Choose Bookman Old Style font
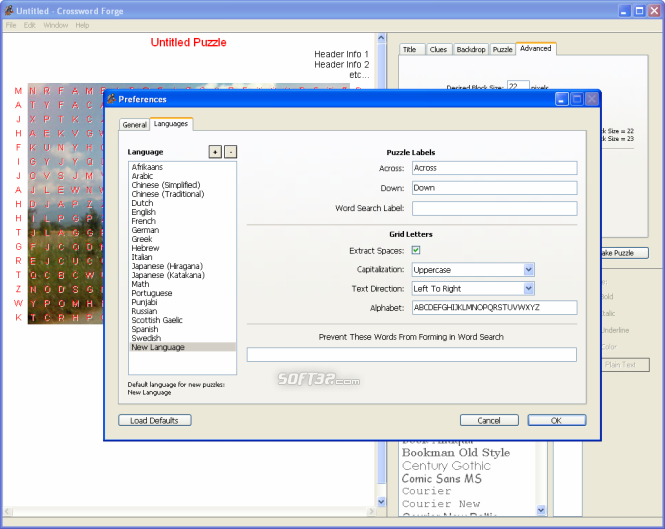 [x=456, y=453]
